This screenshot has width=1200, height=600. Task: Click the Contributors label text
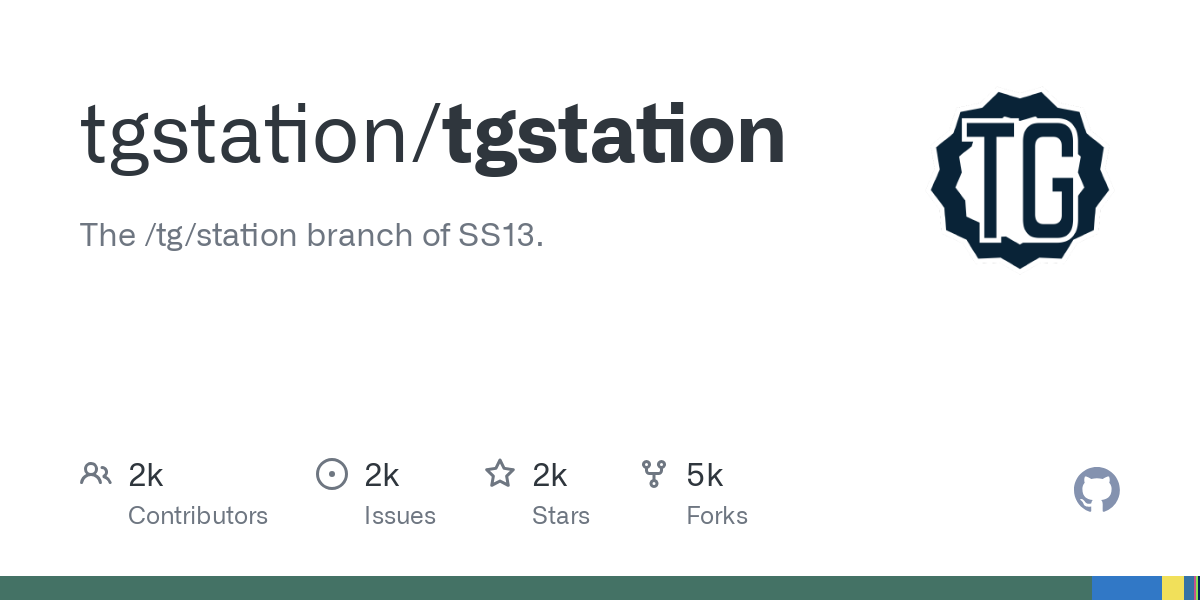click(198, 516)
